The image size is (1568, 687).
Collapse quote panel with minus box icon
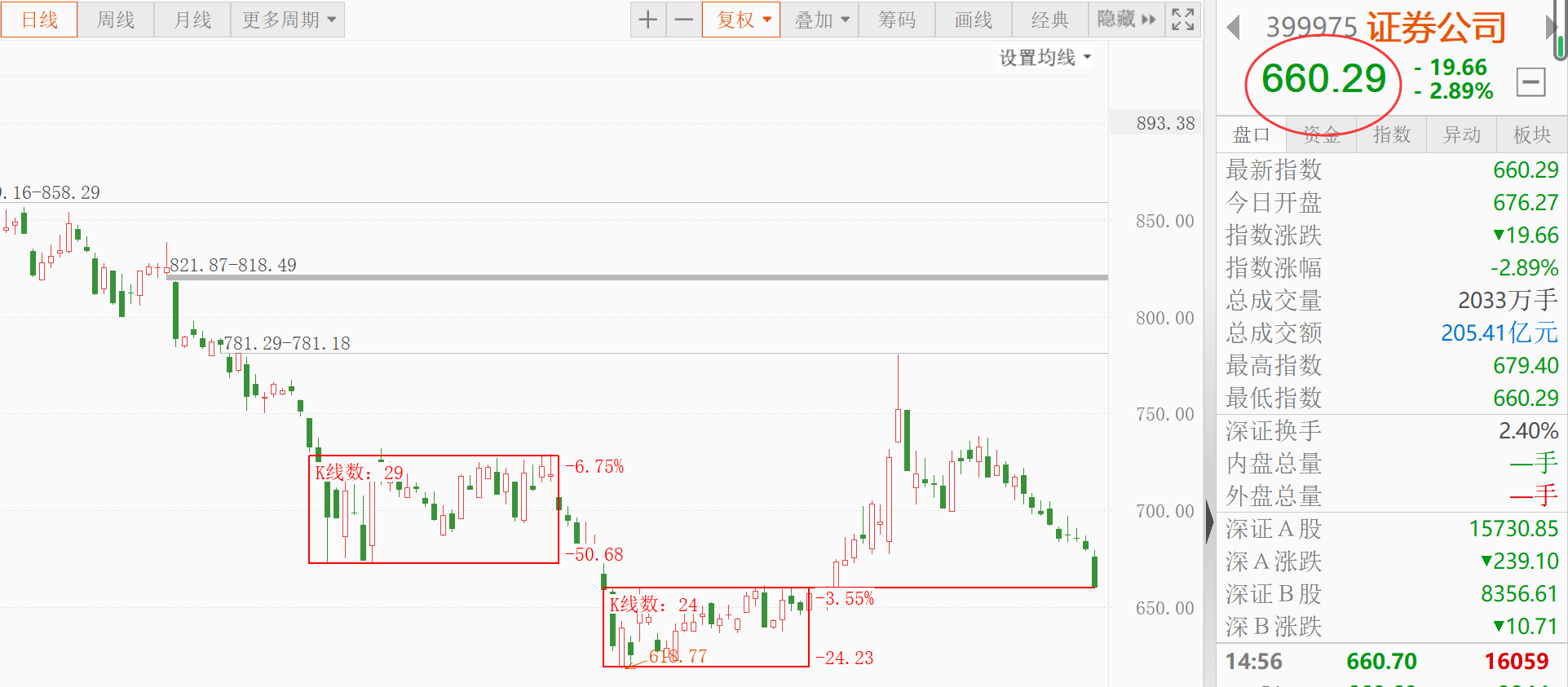[1530, 81]
